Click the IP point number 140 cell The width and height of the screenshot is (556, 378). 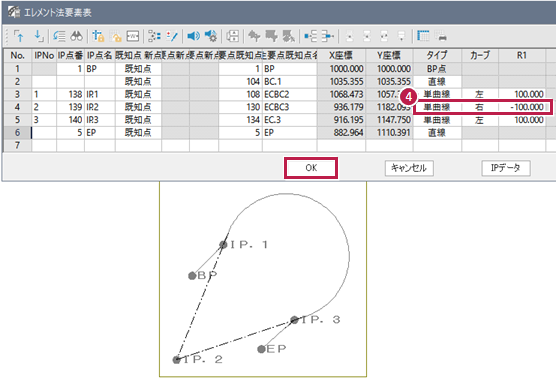pos(70,120)
